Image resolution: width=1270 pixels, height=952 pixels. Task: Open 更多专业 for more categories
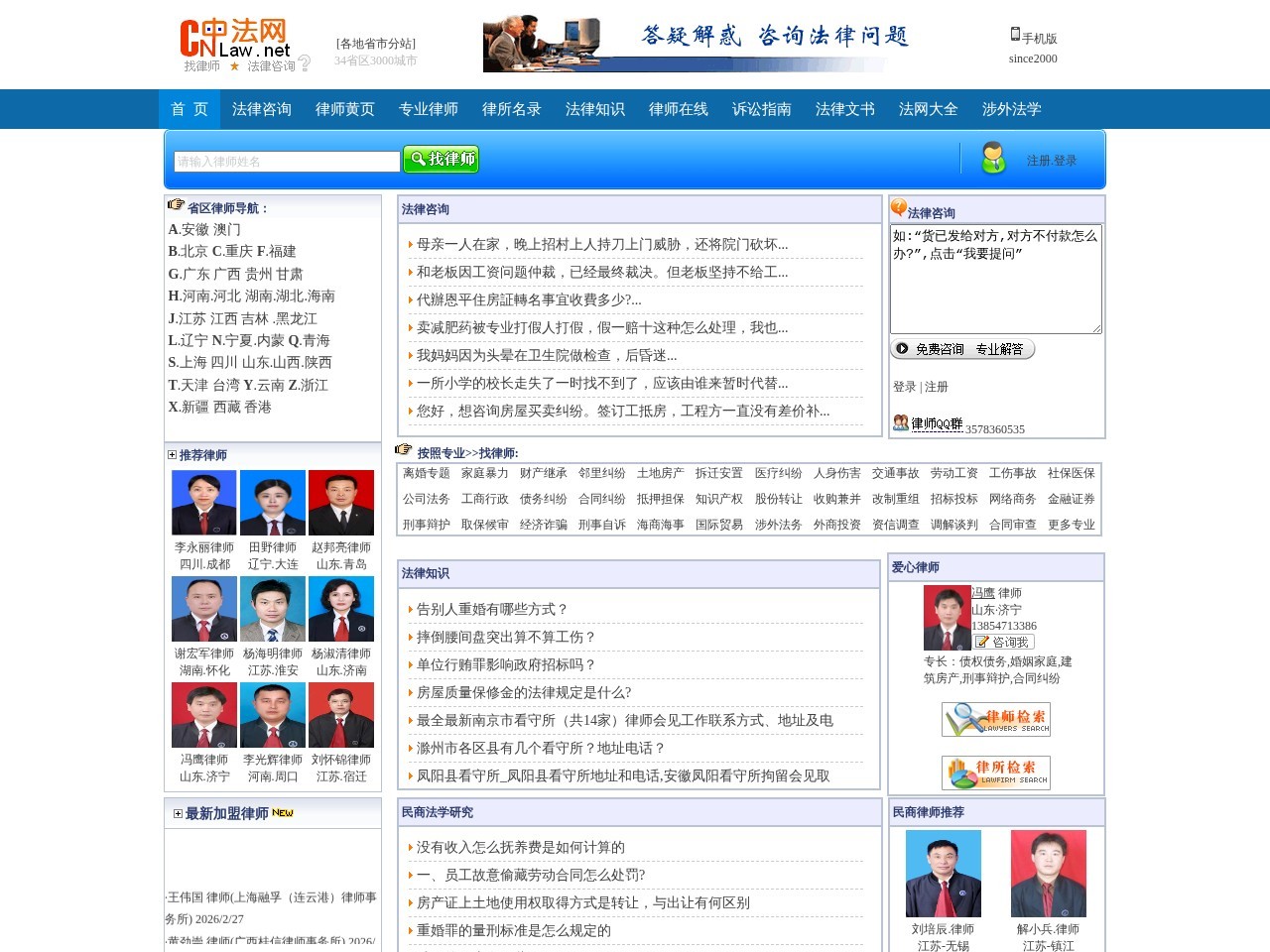pyautogui.click(x=1070, y=525)
